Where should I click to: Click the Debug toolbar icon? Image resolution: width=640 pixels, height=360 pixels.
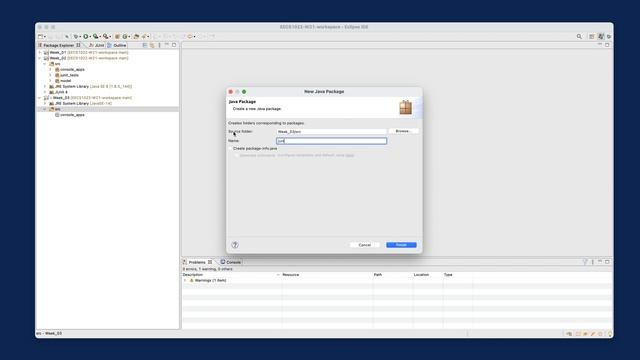click(x=76, y=36)
